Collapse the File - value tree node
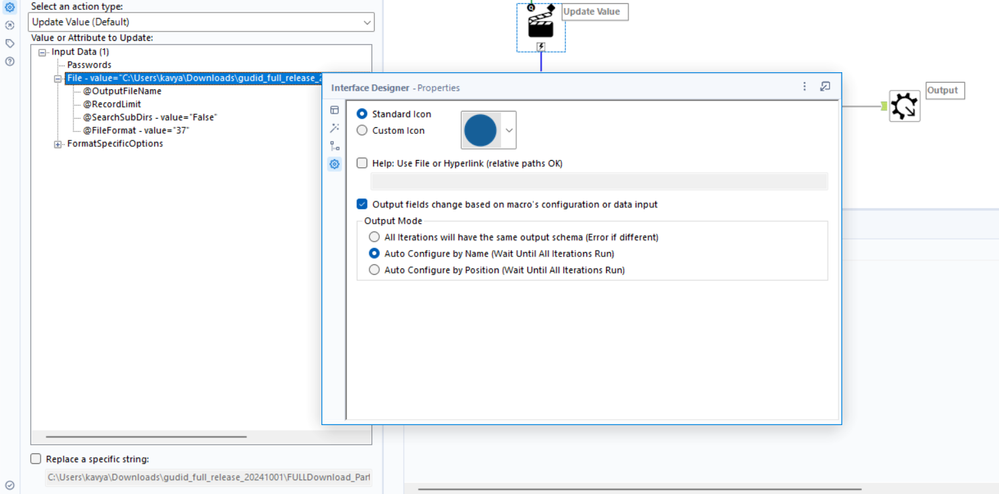This screenshot has width=999, height=494. [x=59, y=78]
